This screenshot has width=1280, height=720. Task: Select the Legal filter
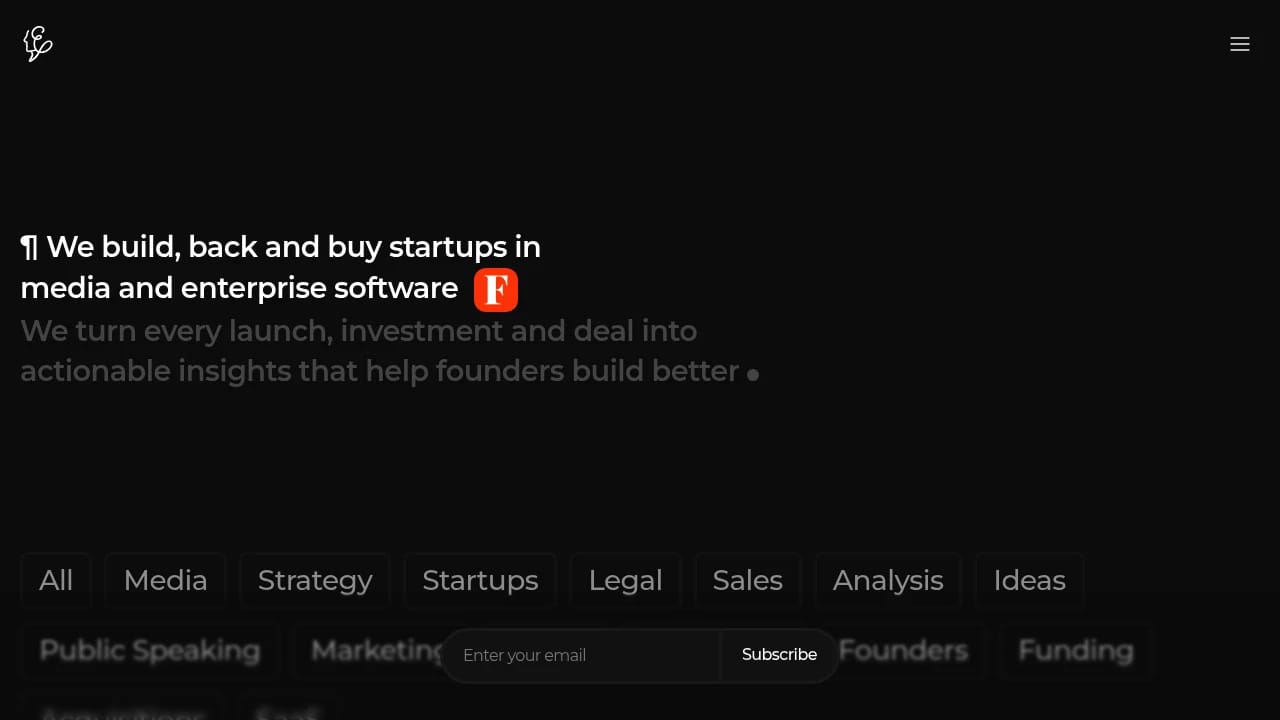pos(625,580)
